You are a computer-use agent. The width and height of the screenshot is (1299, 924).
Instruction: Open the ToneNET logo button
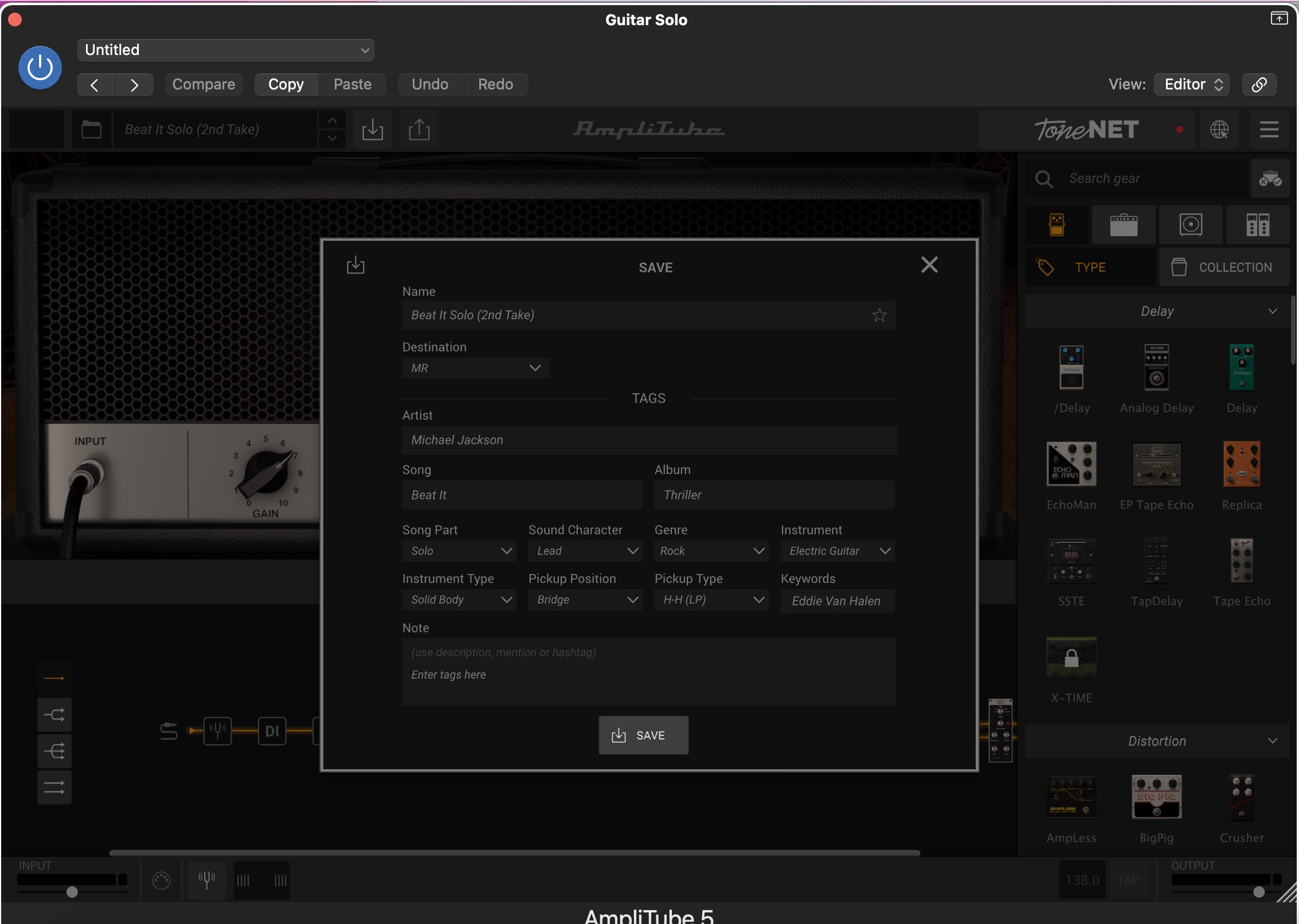click(x=1086, y=130)
